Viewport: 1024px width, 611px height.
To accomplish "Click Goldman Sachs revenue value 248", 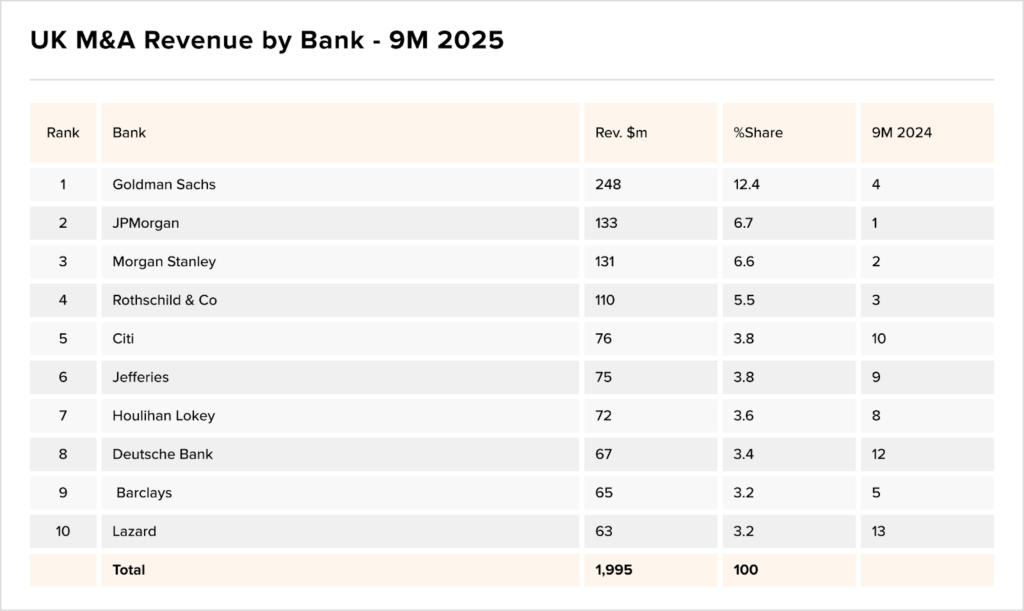I will pyautogui.click(x=608, y=185).
